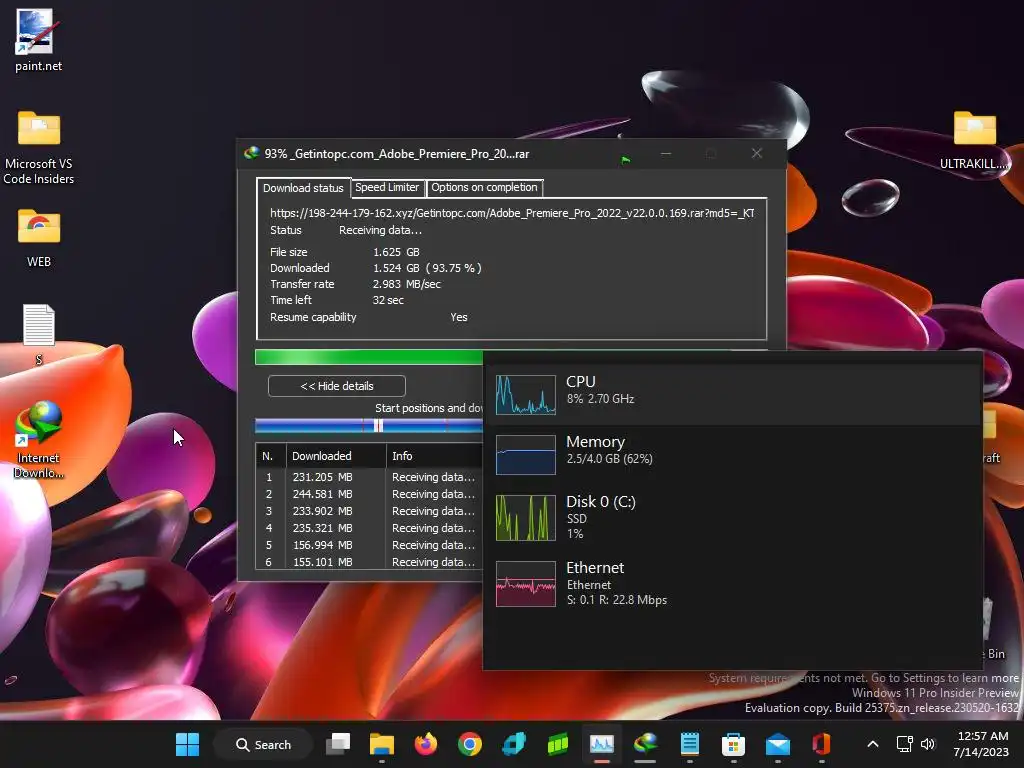
Task: Open the blue chain-link taskbar app
Action: pyautogui.click(x=514, y=744)
